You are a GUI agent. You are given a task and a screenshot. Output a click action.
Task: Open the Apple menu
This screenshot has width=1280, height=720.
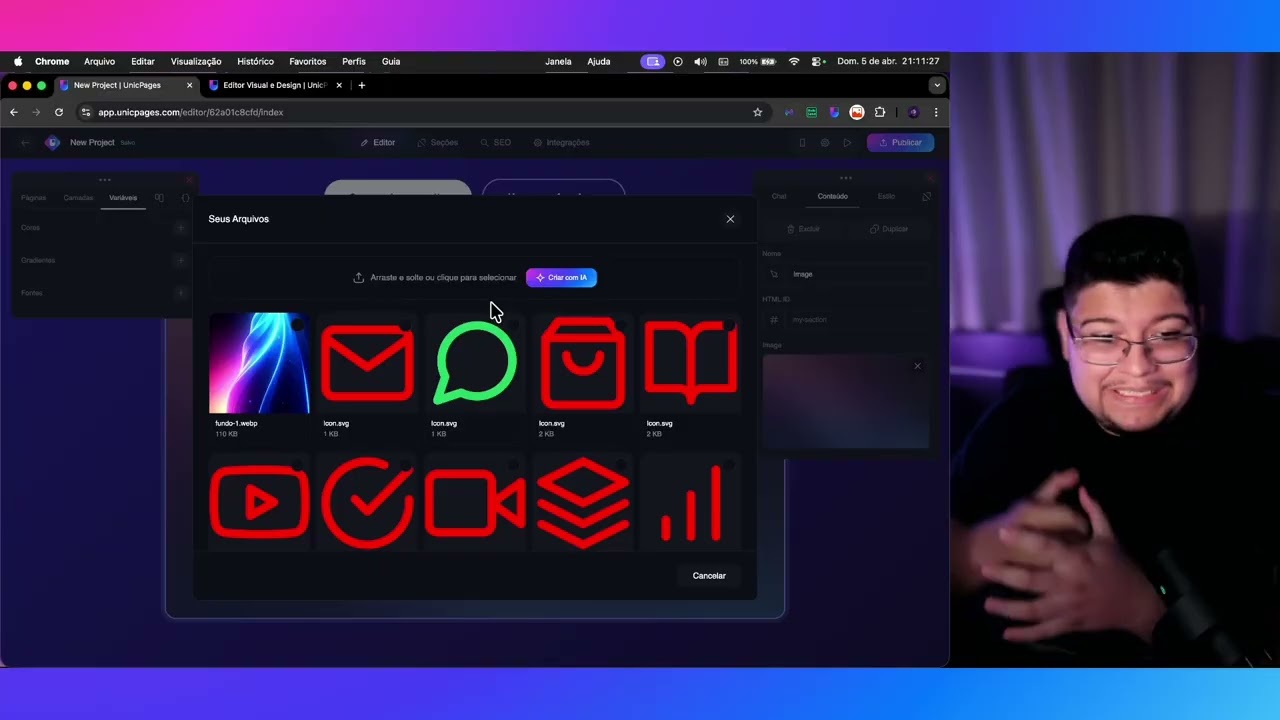point(18,62)
